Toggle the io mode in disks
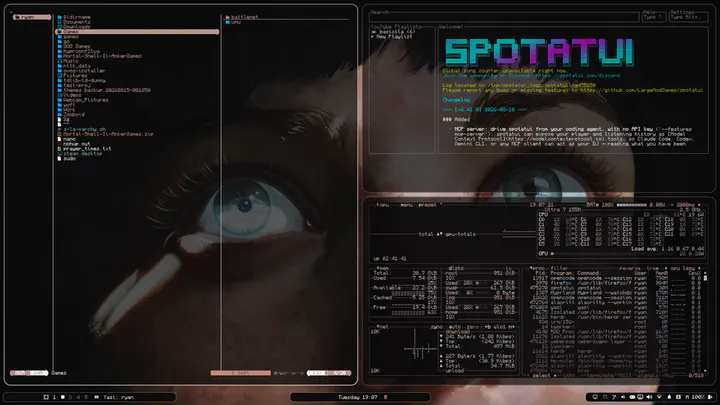The image size is (720, 405). 509,268
